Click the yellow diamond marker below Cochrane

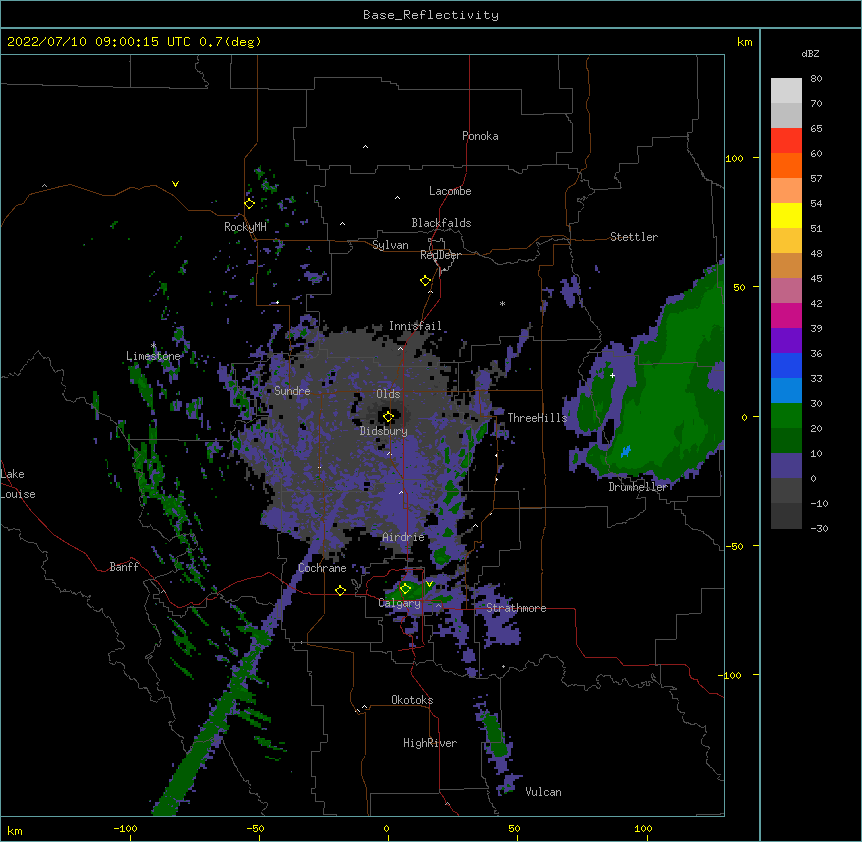tap(340, 590)
